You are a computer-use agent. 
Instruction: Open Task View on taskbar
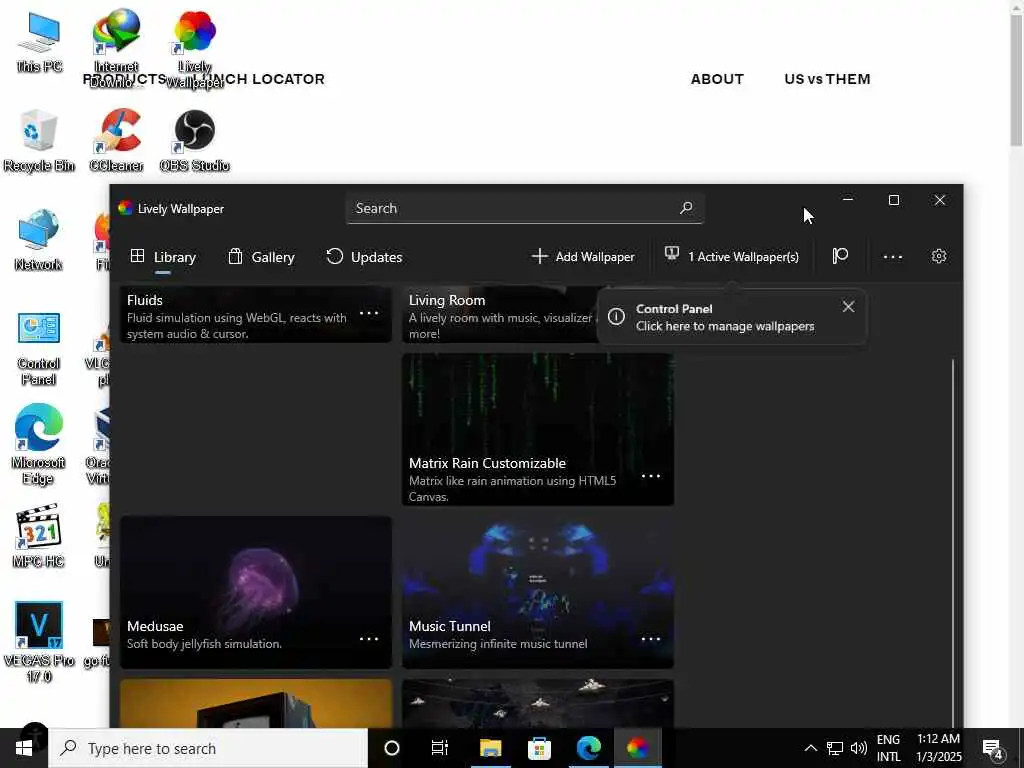[440, 748]
